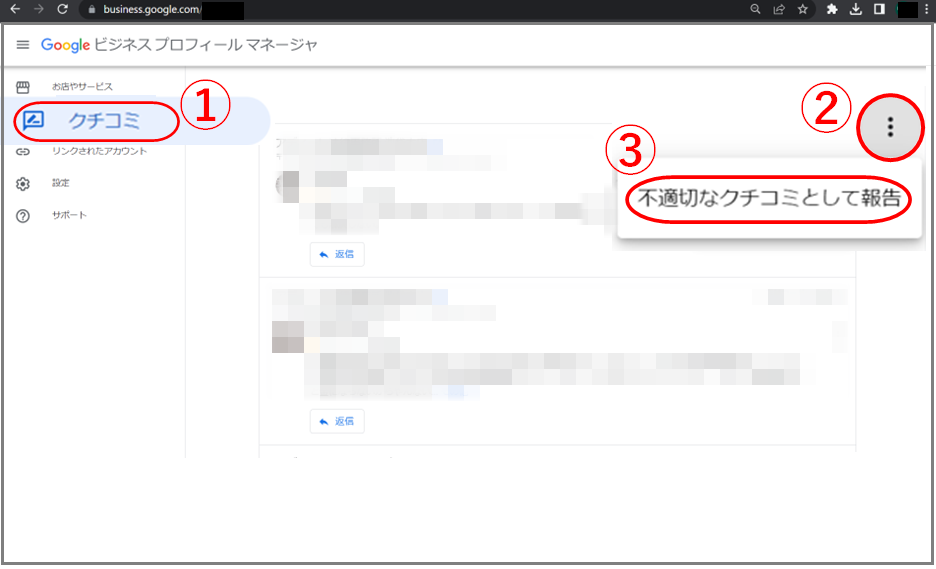Click ビジネス プロフィール マネージャ title
Viewport: 936px width, 569px height.
click(x=205, y=45)
